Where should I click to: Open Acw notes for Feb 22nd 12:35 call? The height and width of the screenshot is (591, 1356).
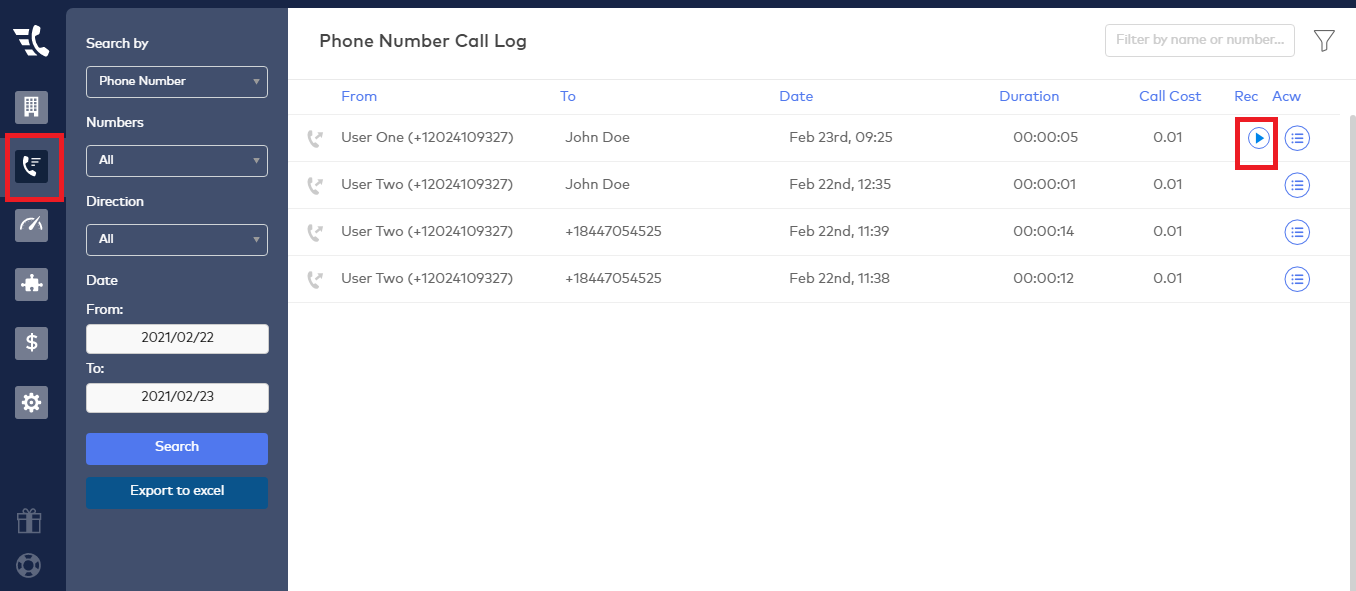pos(1297,185)
